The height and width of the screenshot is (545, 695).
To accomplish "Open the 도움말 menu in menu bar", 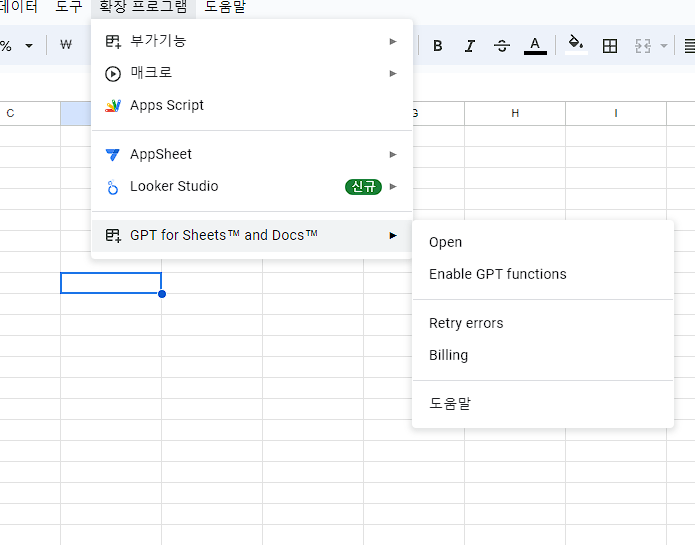I will point(225,6).
